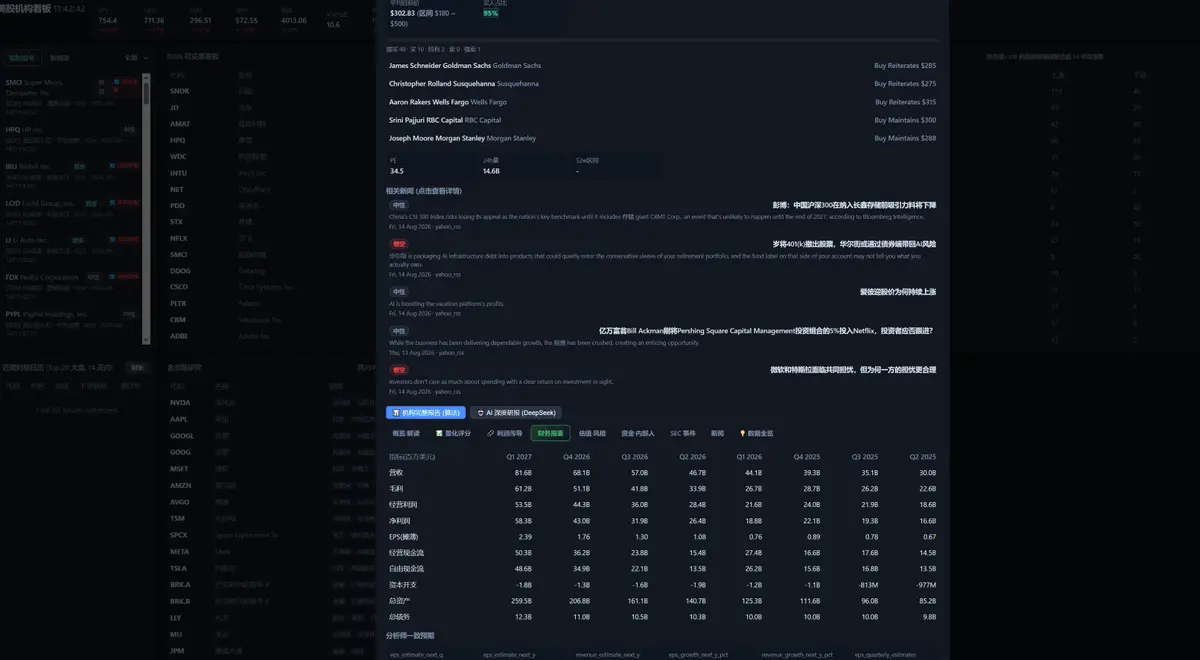Open the 全部 filter dropdown in watchlist
Screen dimensions: 1200x660
(x=136, y=58)
